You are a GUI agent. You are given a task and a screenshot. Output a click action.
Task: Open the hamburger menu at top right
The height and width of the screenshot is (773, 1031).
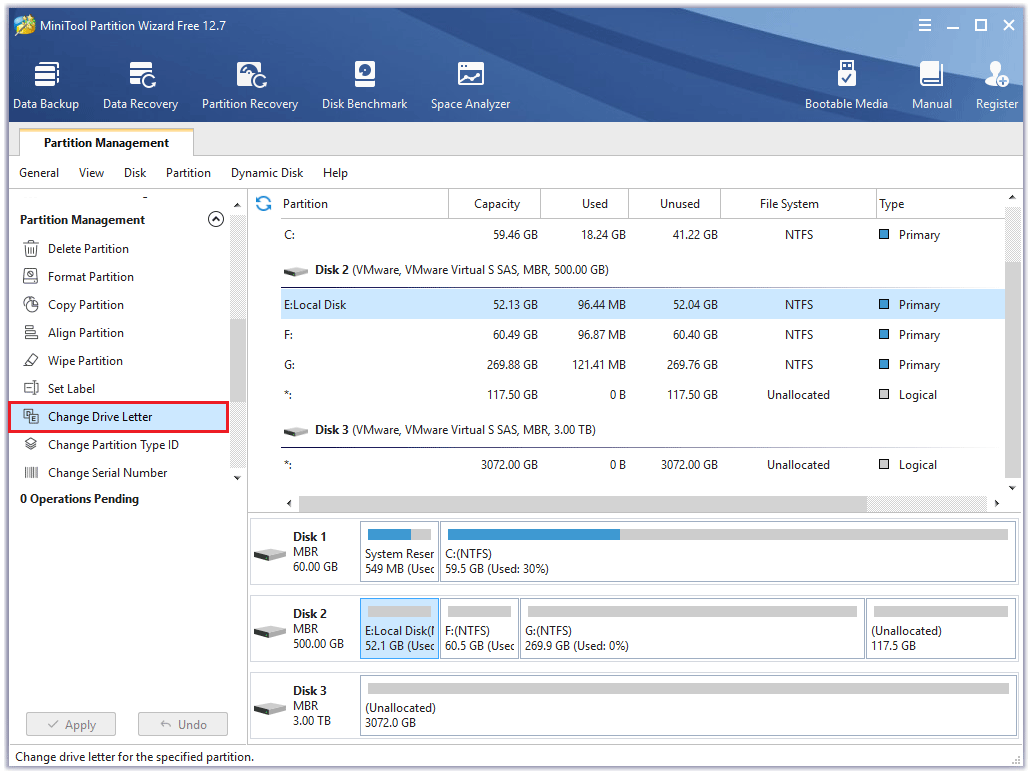click(925, 25)
